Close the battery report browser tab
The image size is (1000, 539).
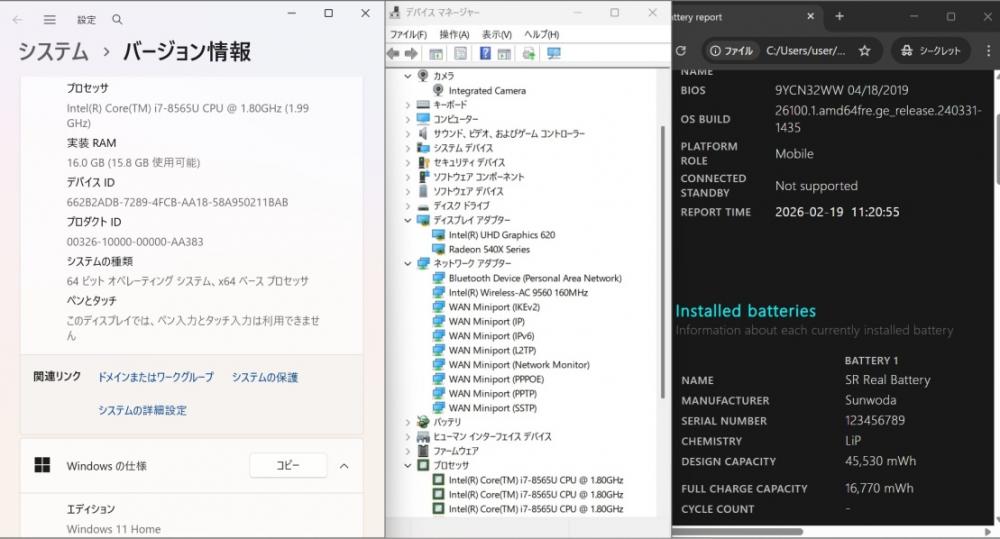point(811,17)
